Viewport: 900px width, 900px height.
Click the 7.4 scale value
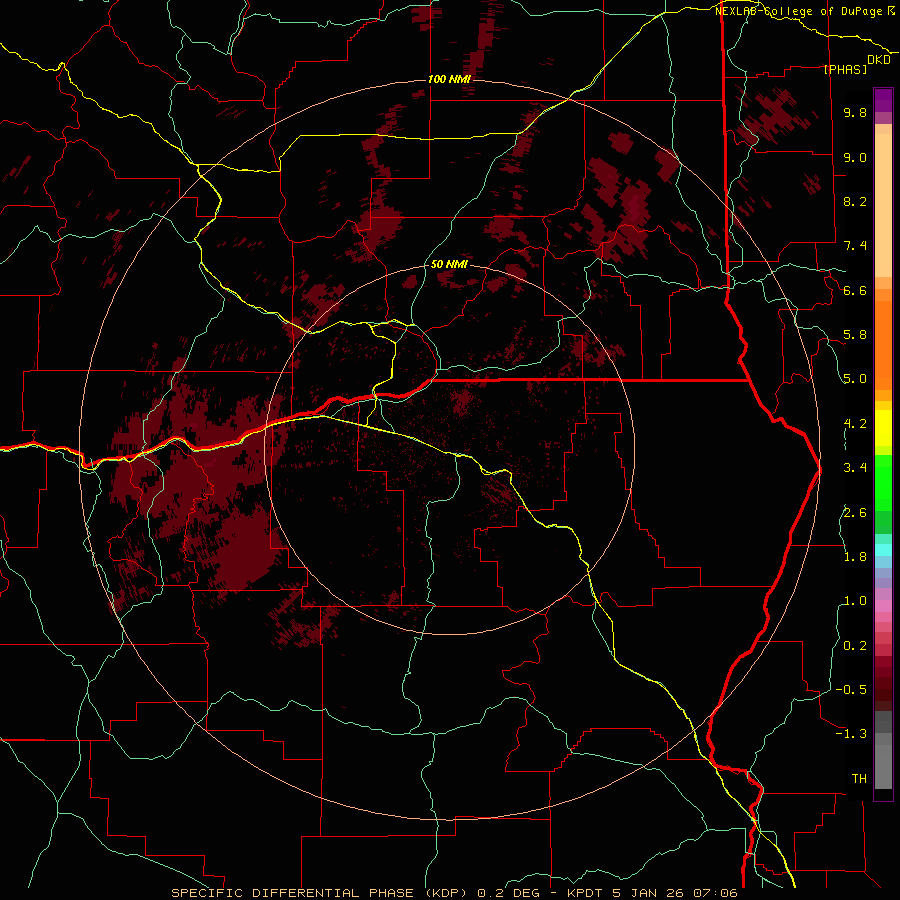tap(855, 246)
